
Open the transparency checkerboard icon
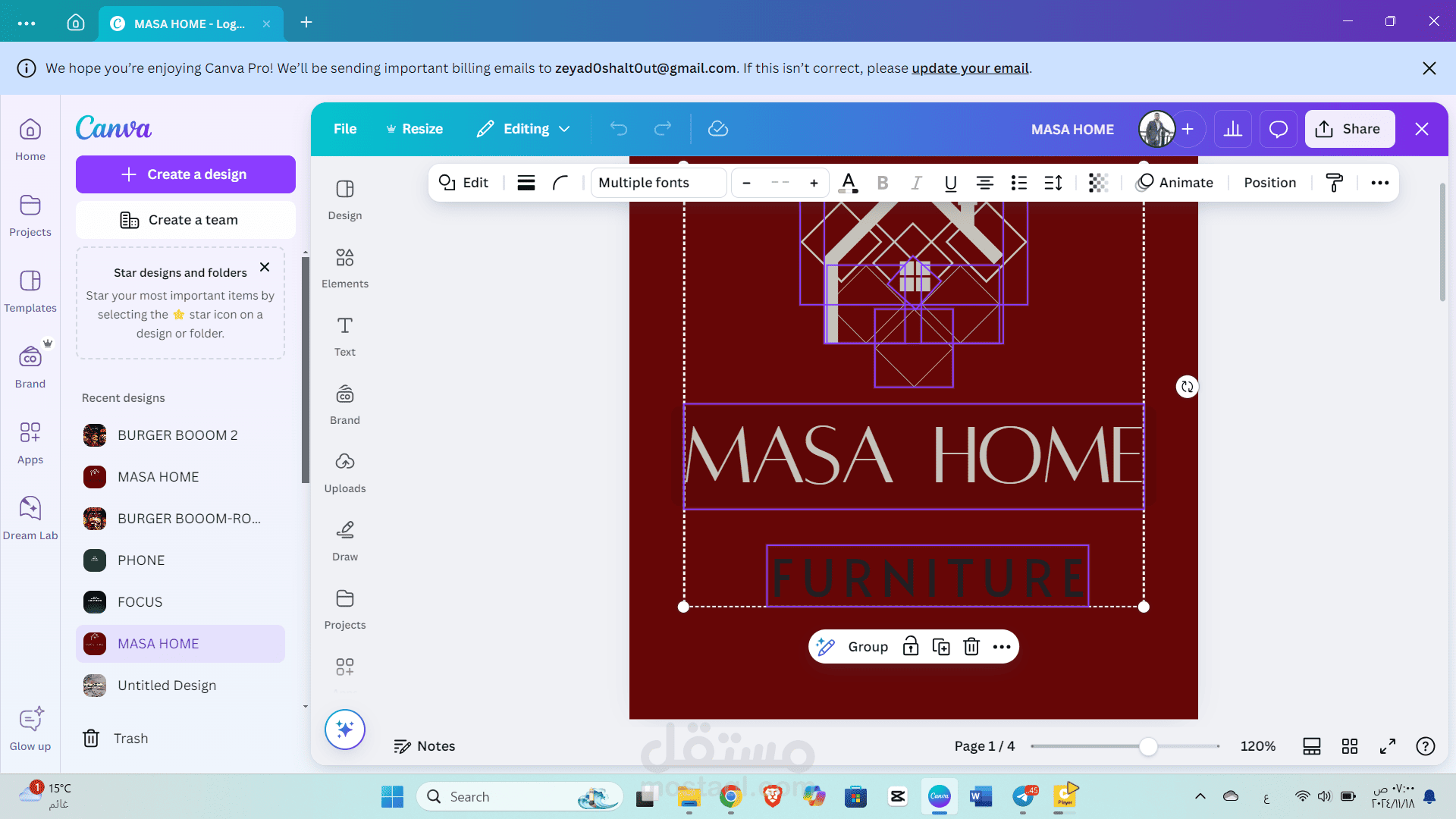pos(1098,183)
